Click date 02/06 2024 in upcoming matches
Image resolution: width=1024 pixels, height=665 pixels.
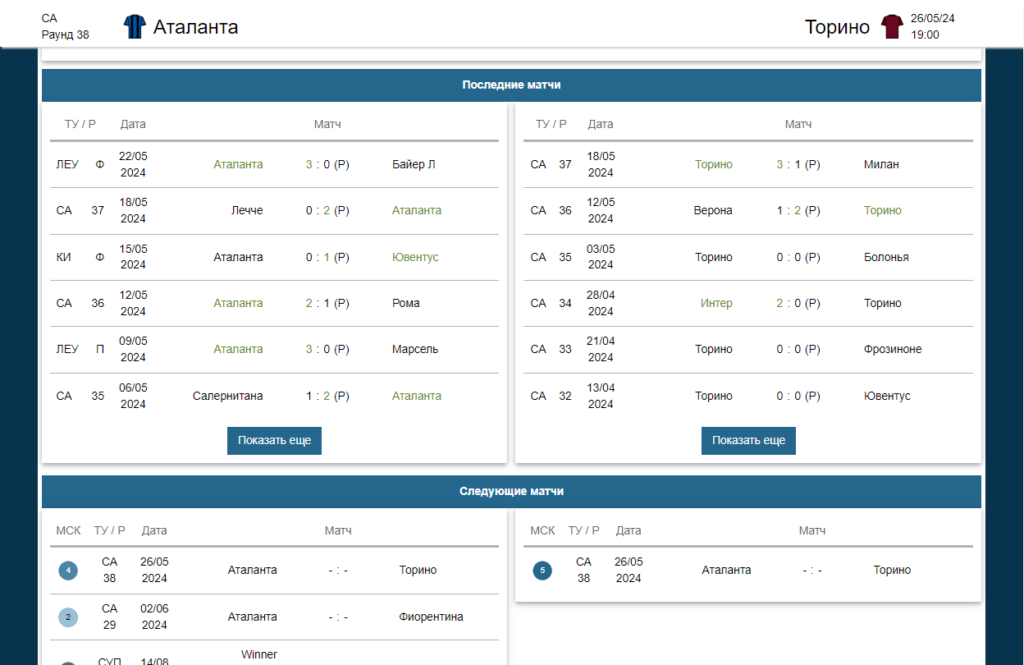tap(154, 617)
